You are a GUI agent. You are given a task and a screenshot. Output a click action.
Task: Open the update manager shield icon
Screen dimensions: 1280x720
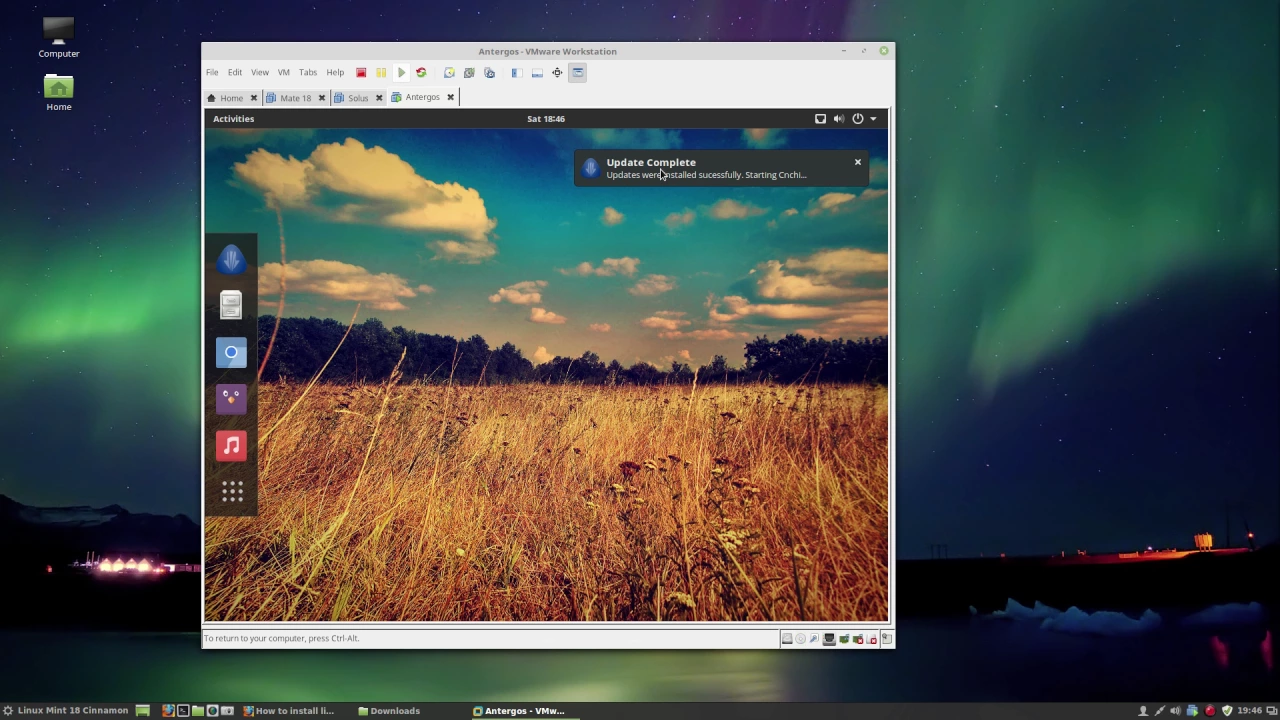1227,711
